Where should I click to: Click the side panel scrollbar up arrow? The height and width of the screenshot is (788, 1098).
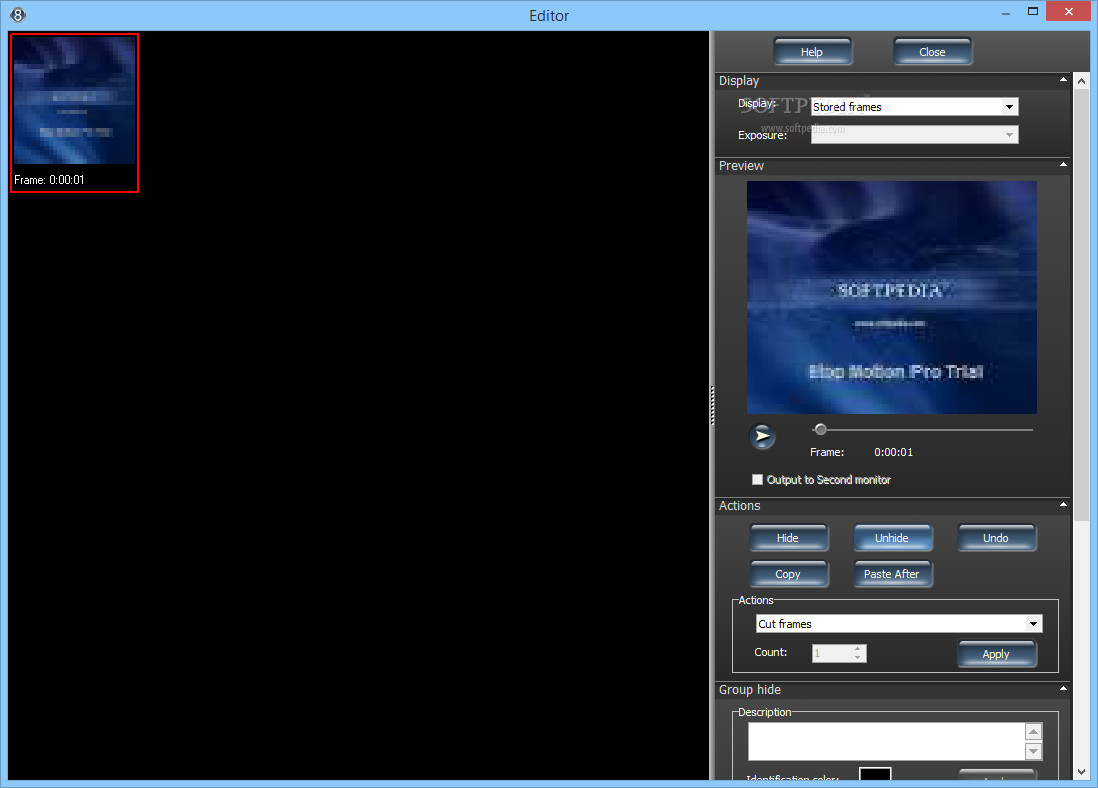click(x=1082, y=81)
